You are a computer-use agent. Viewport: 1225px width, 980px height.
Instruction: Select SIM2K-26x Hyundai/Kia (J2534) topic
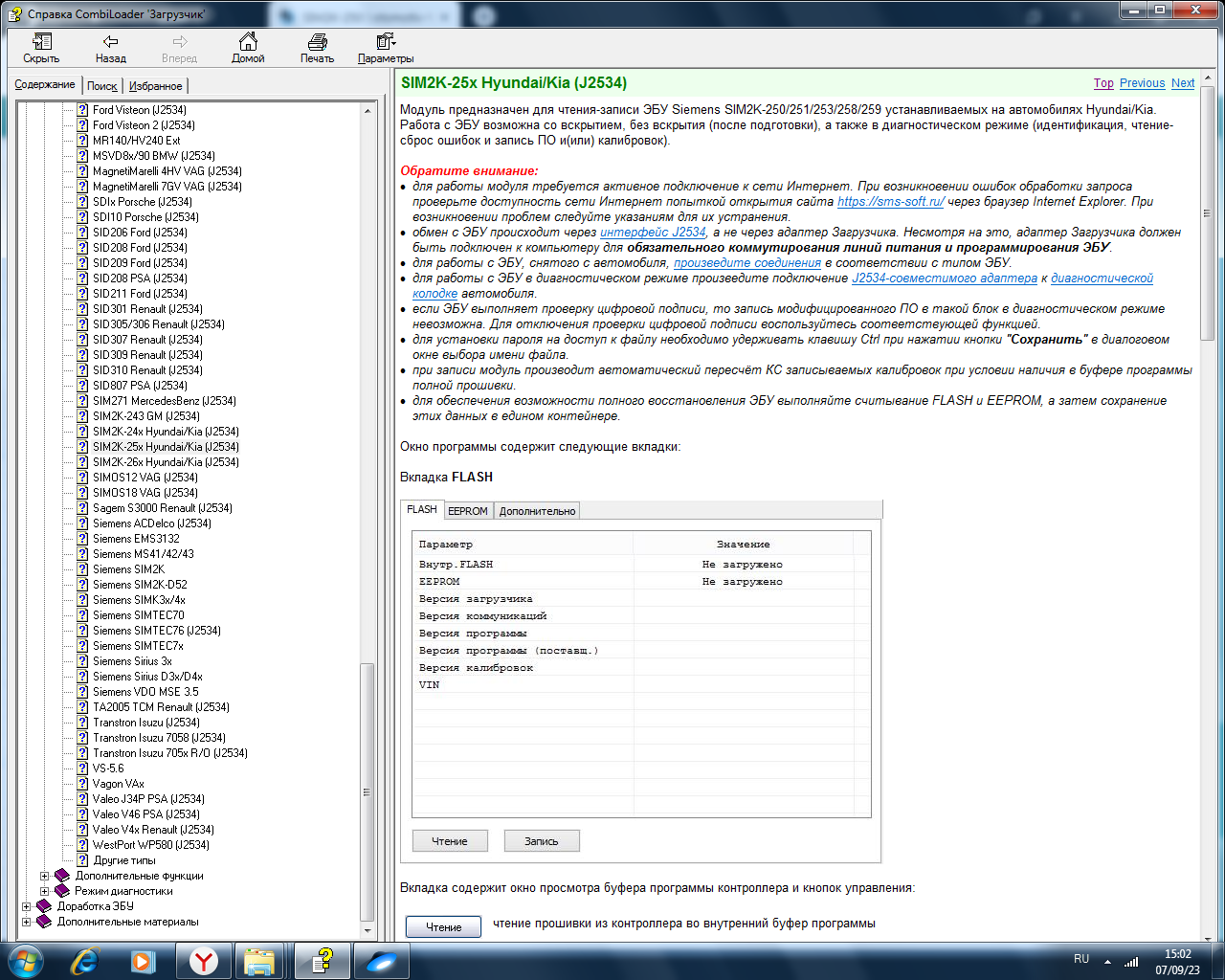click(166, 462)
